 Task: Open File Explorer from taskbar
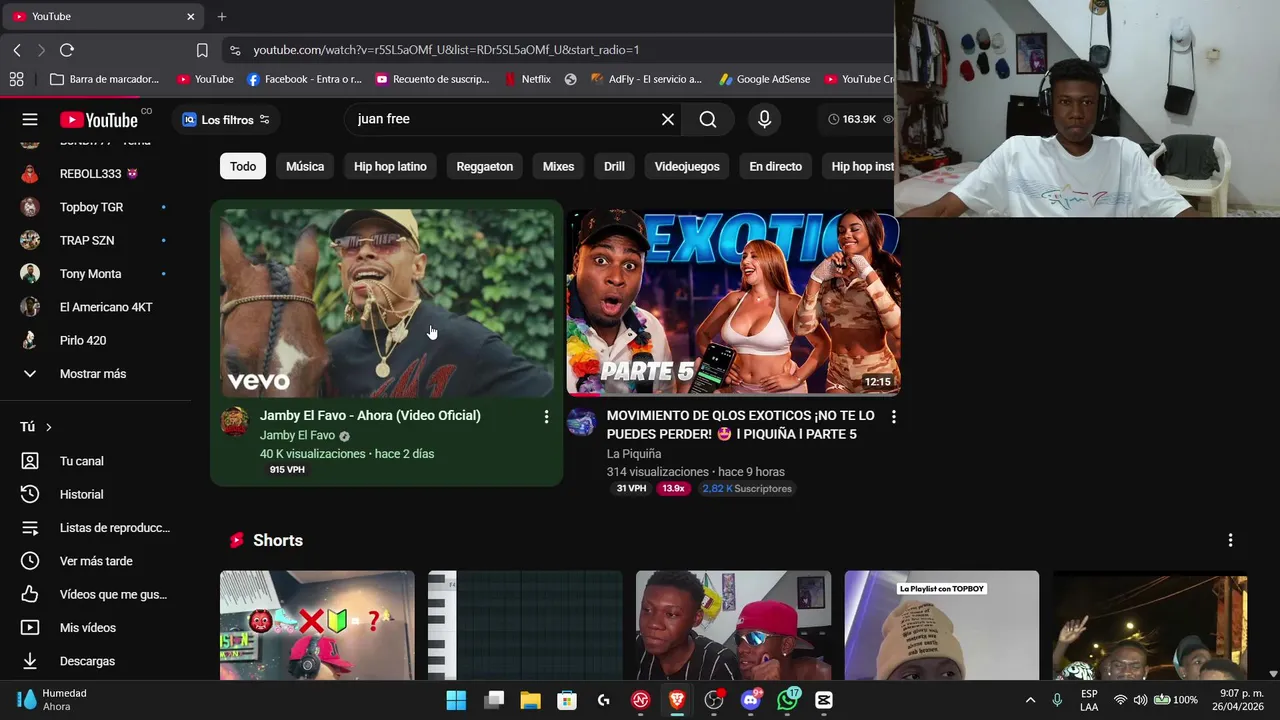coord(530,700)
